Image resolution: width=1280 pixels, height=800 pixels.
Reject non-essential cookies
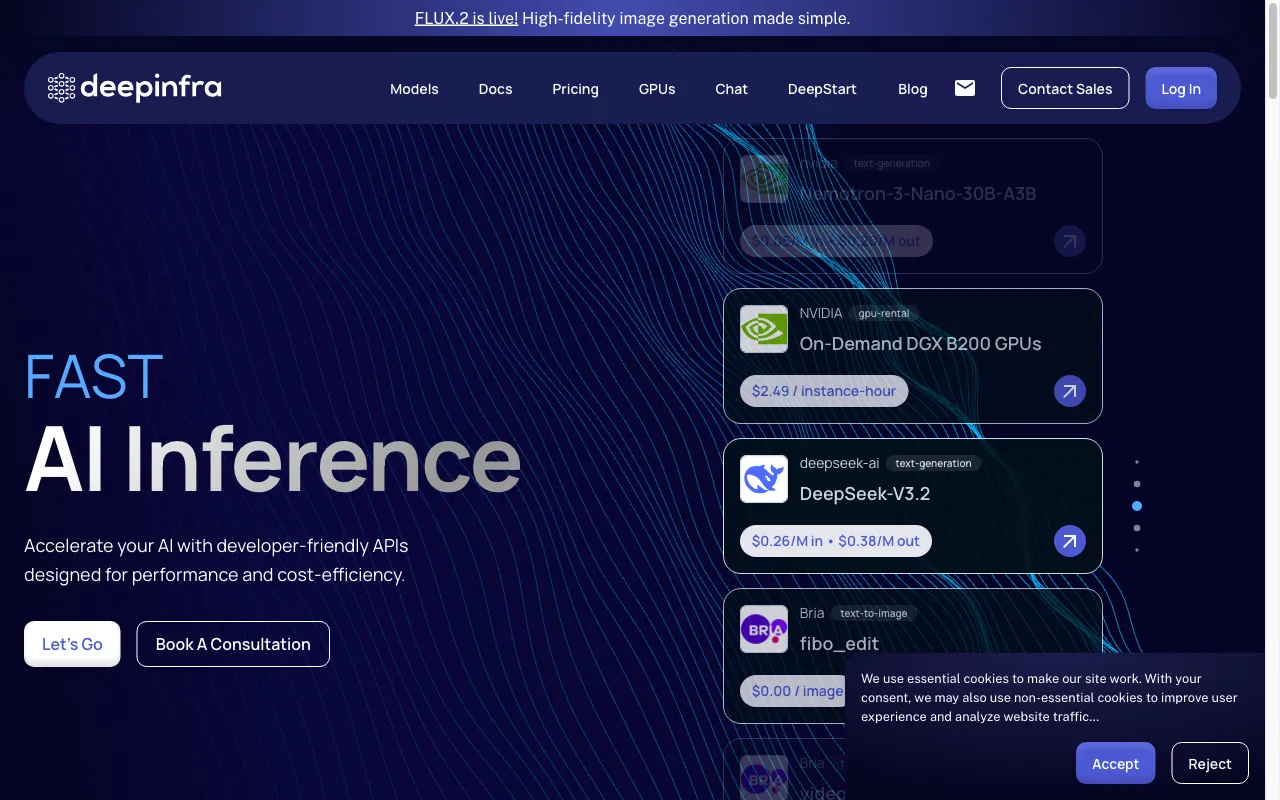[1210, 763]
